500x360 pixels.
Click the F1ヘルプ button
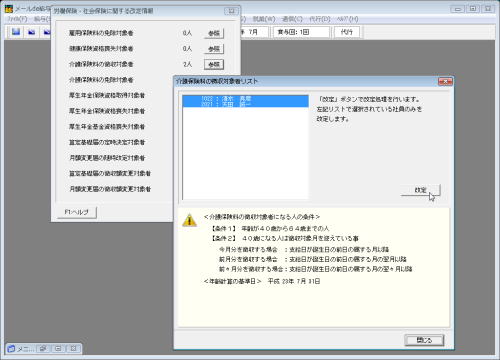(77, 212)
